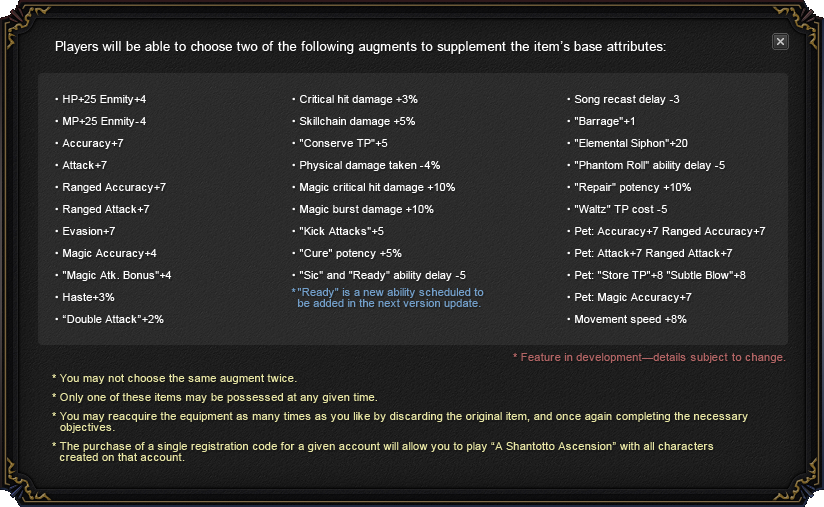
Task: Click the "HP+25 Enmity+4" augment entry
Action: point(104,99)
